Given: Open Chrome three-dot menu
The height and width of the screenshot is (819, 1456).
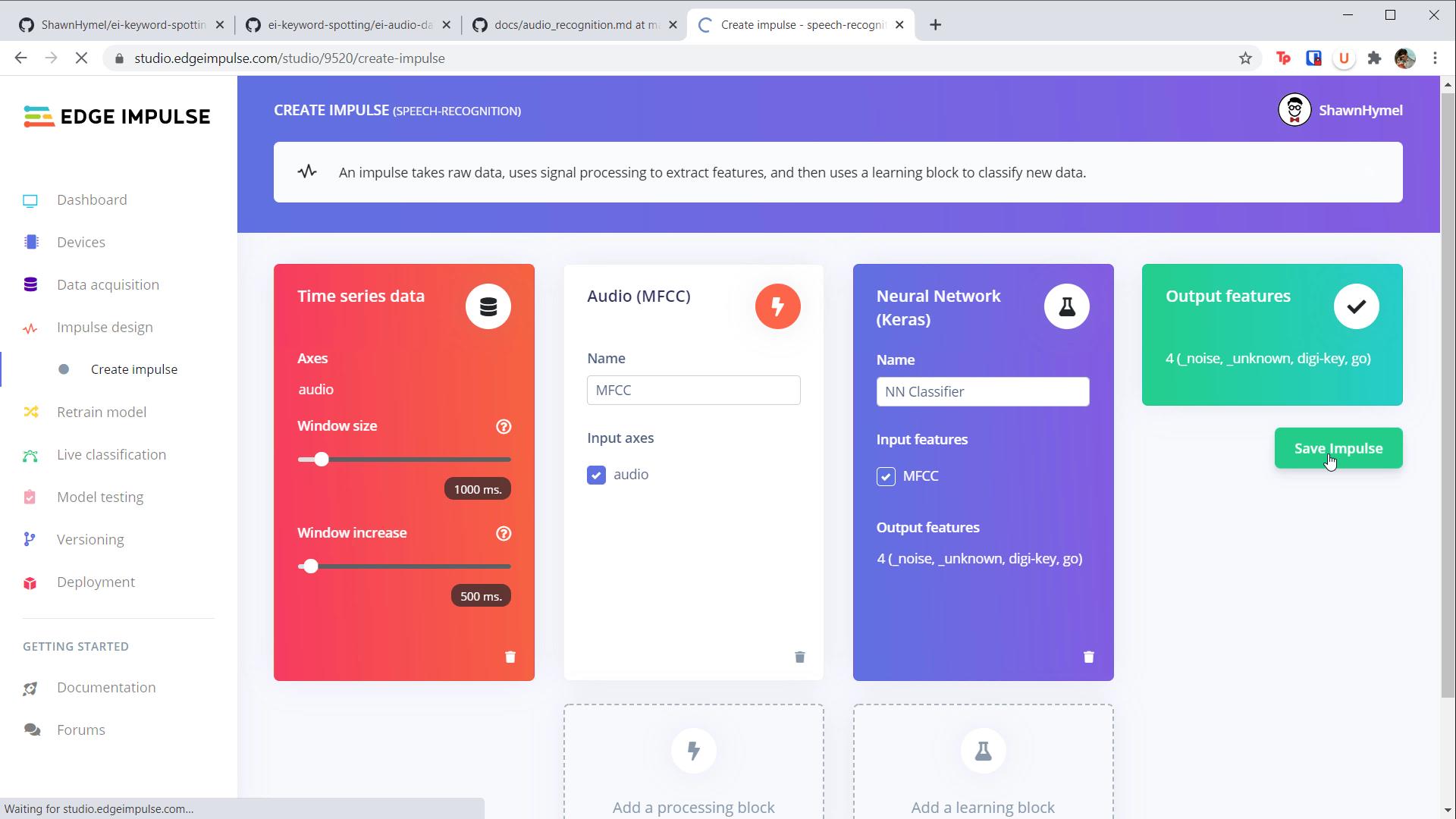Looking at the screenshot, I should pos(1435,58).
